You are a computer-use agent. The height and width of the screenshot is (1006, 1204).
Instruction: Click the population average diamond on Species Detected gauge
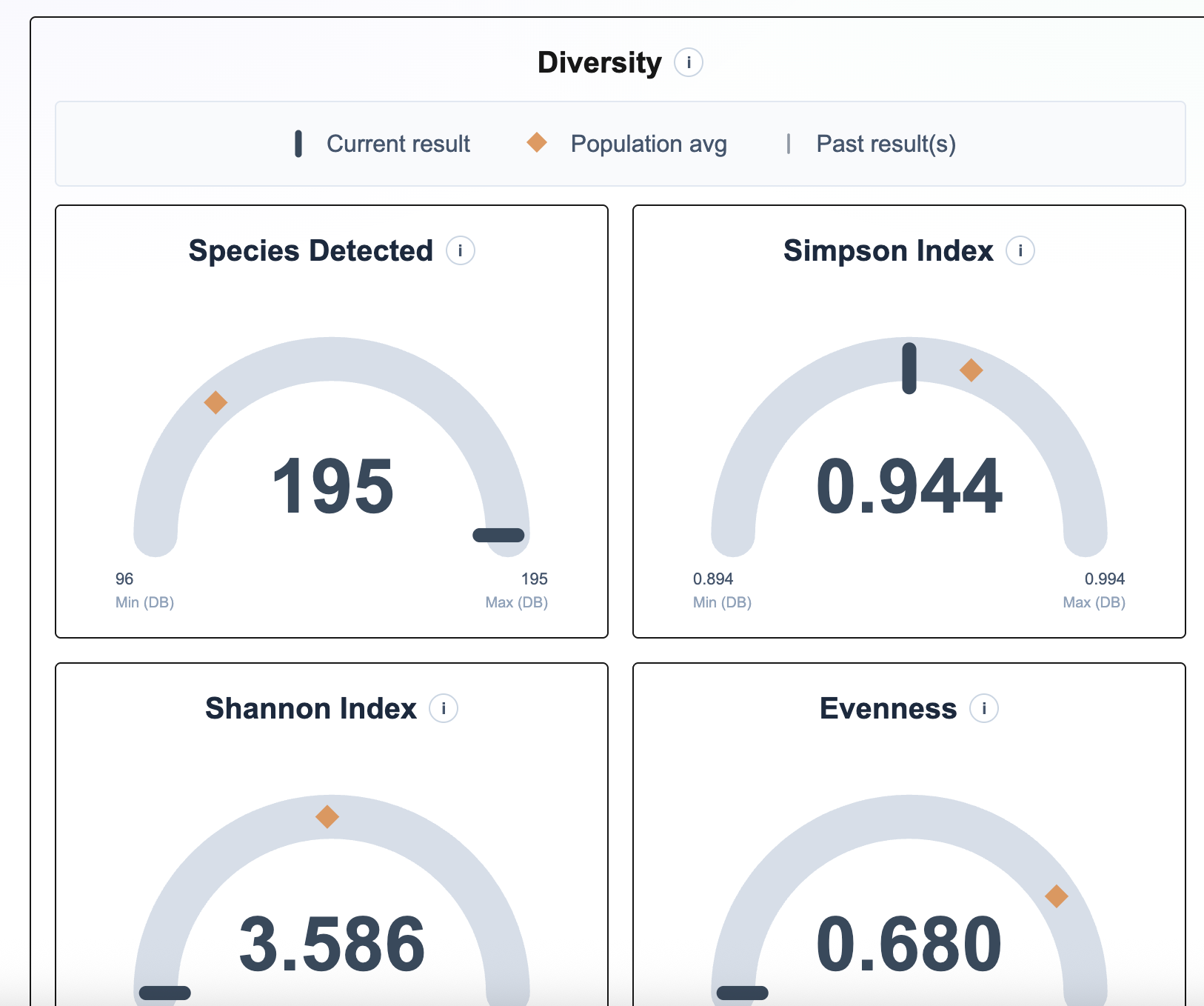pyautogui.click(x=215, y=403)
